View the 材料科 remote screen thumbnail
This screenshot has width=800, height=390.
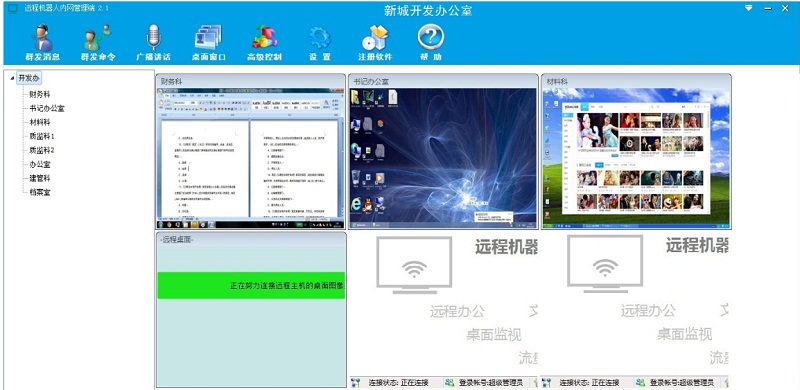(636, 158)
